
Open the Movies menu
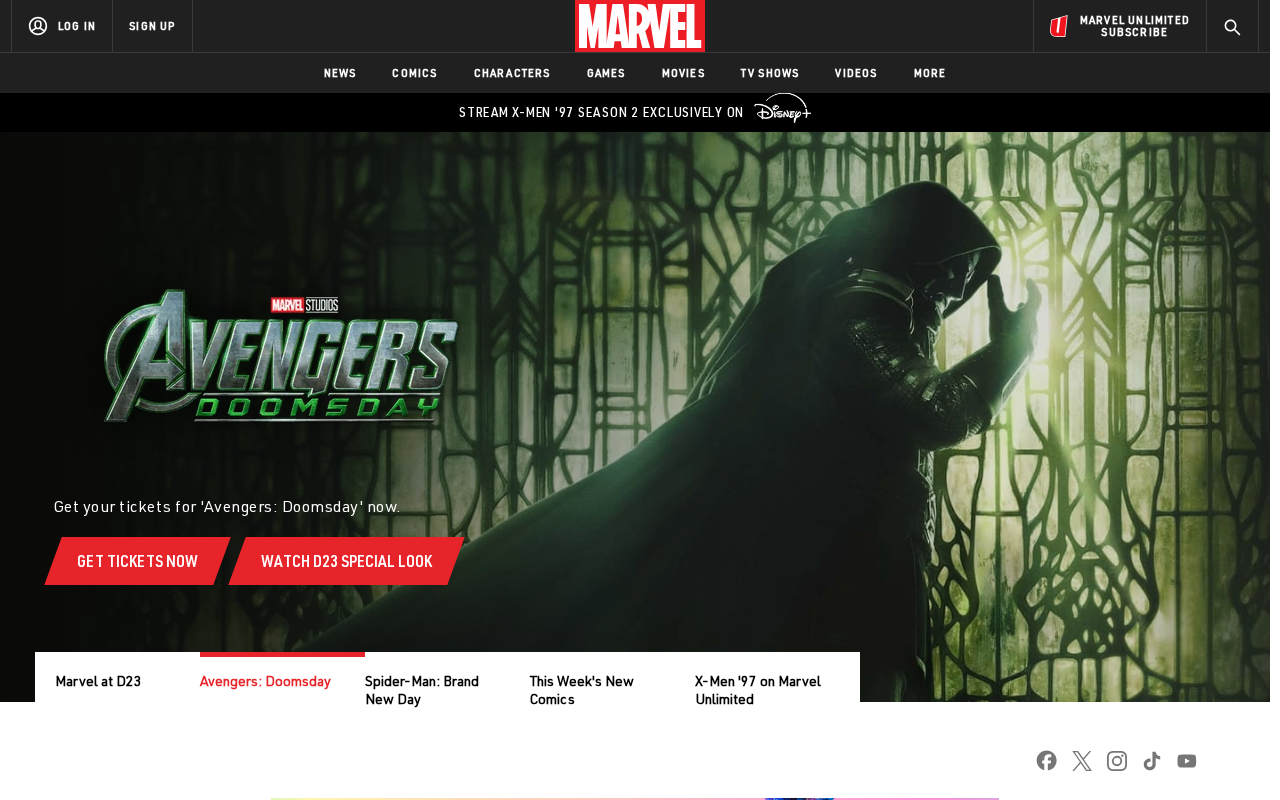point(683,73)
